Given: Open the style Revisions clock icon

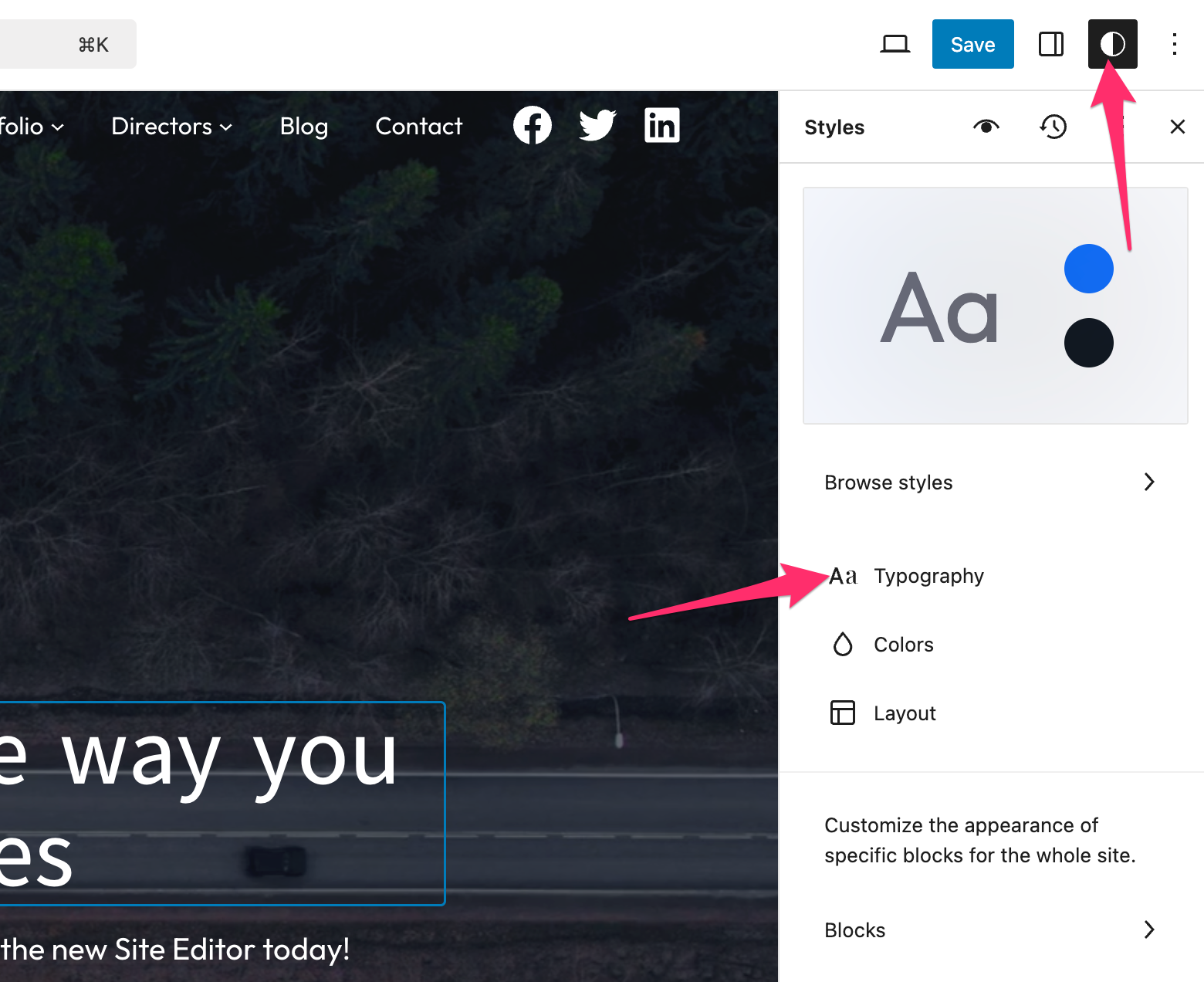Looking at the screenshot, I should [x=1053, y=127].
